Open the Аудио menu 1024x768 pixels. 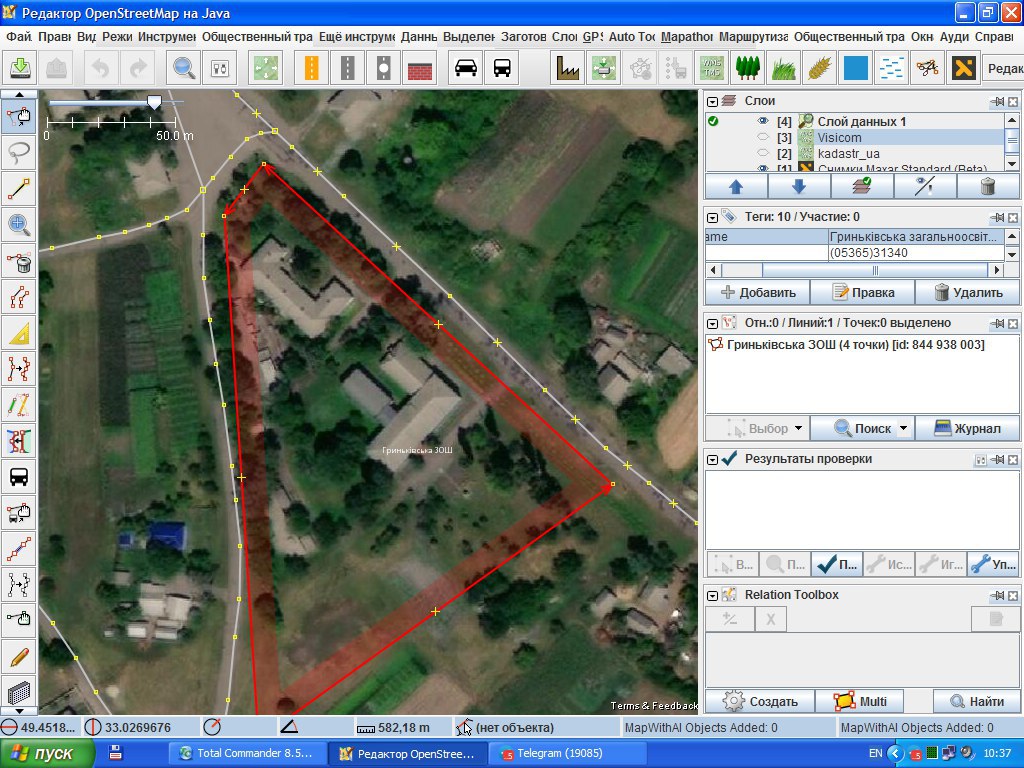[954, 37]
